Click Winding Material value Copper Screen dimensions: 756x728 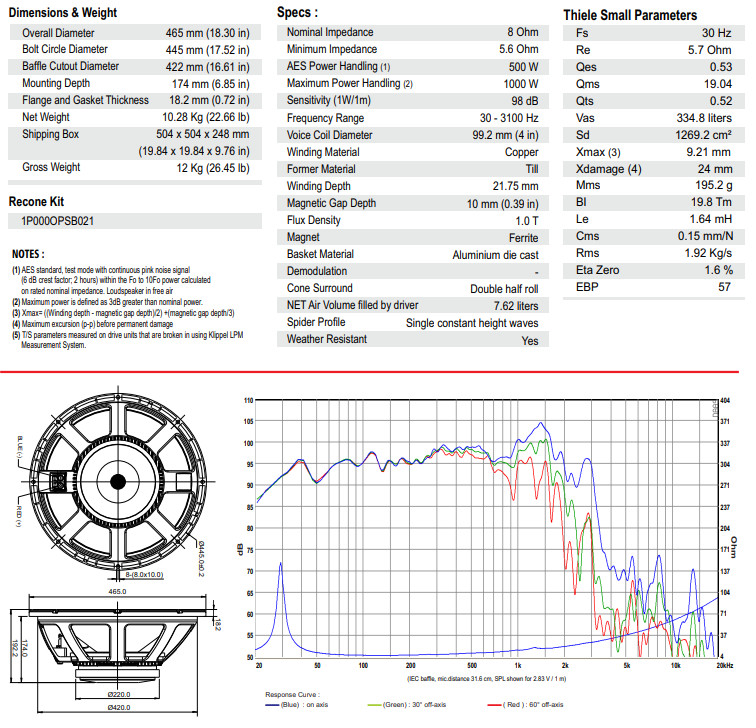pyautogui.click(x=522, y=152)
